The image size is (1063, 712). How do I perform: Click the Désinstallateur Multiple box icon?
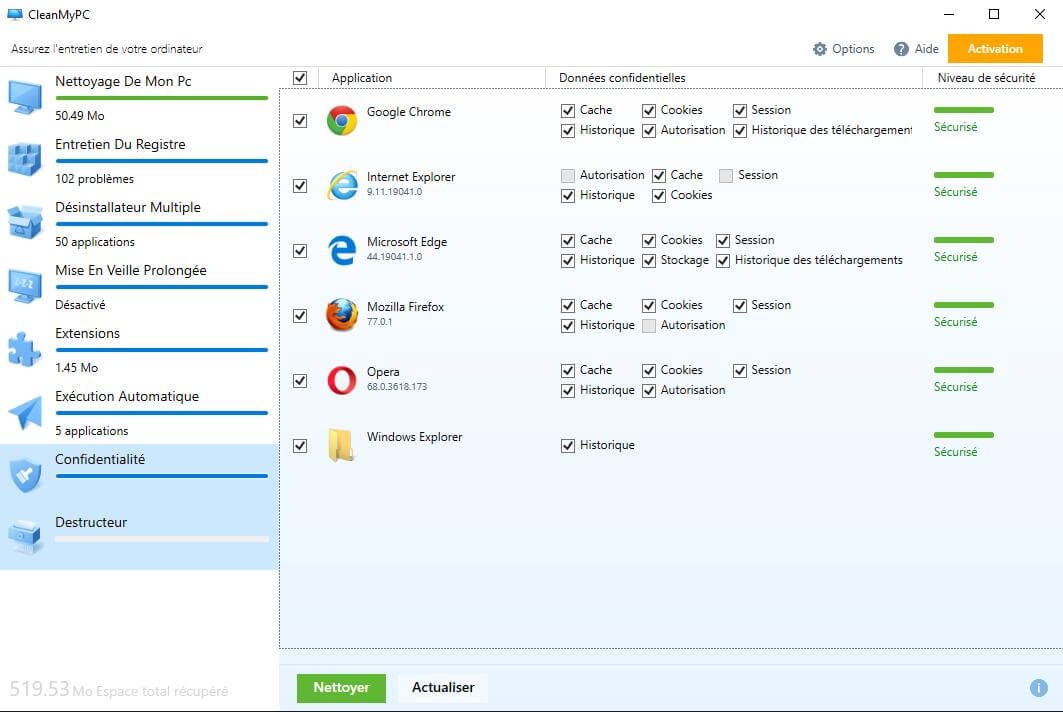pos(25,222)
